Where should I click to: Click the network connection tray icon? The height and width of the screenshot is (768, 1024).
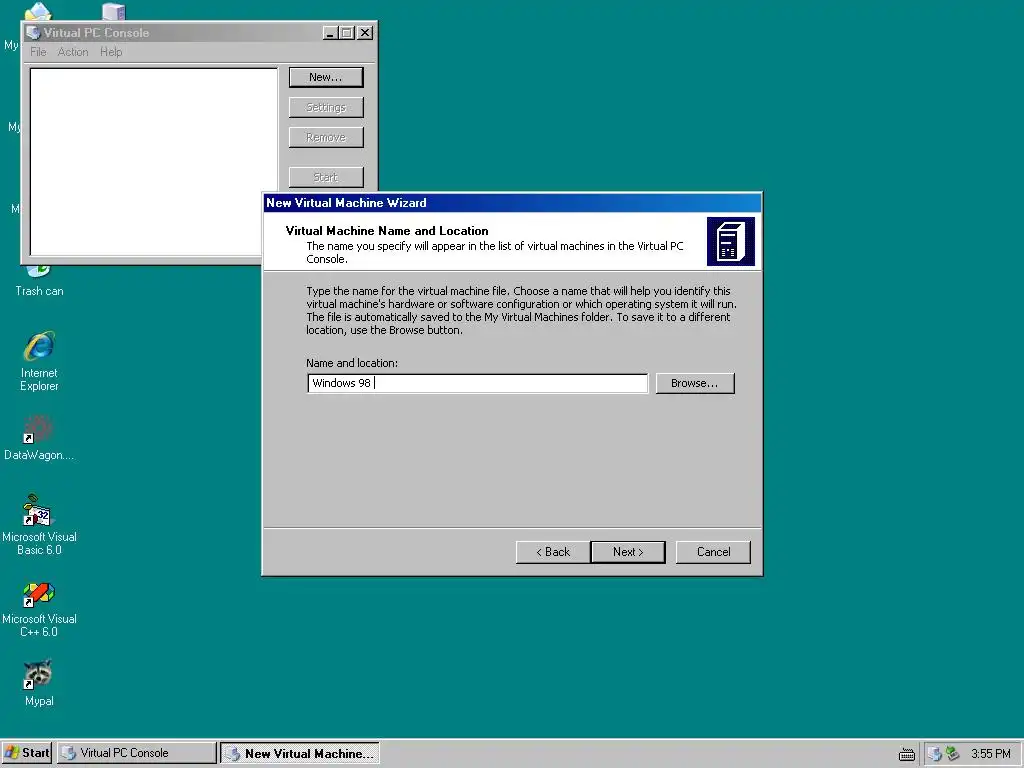(x=953, y=754)
